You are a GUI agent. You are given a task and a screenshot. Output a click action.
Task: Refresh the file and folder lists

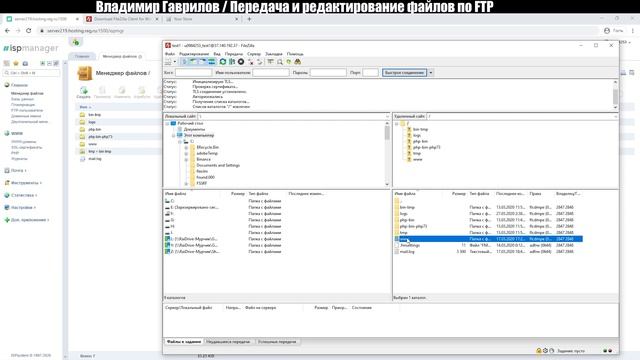[223, 62]
